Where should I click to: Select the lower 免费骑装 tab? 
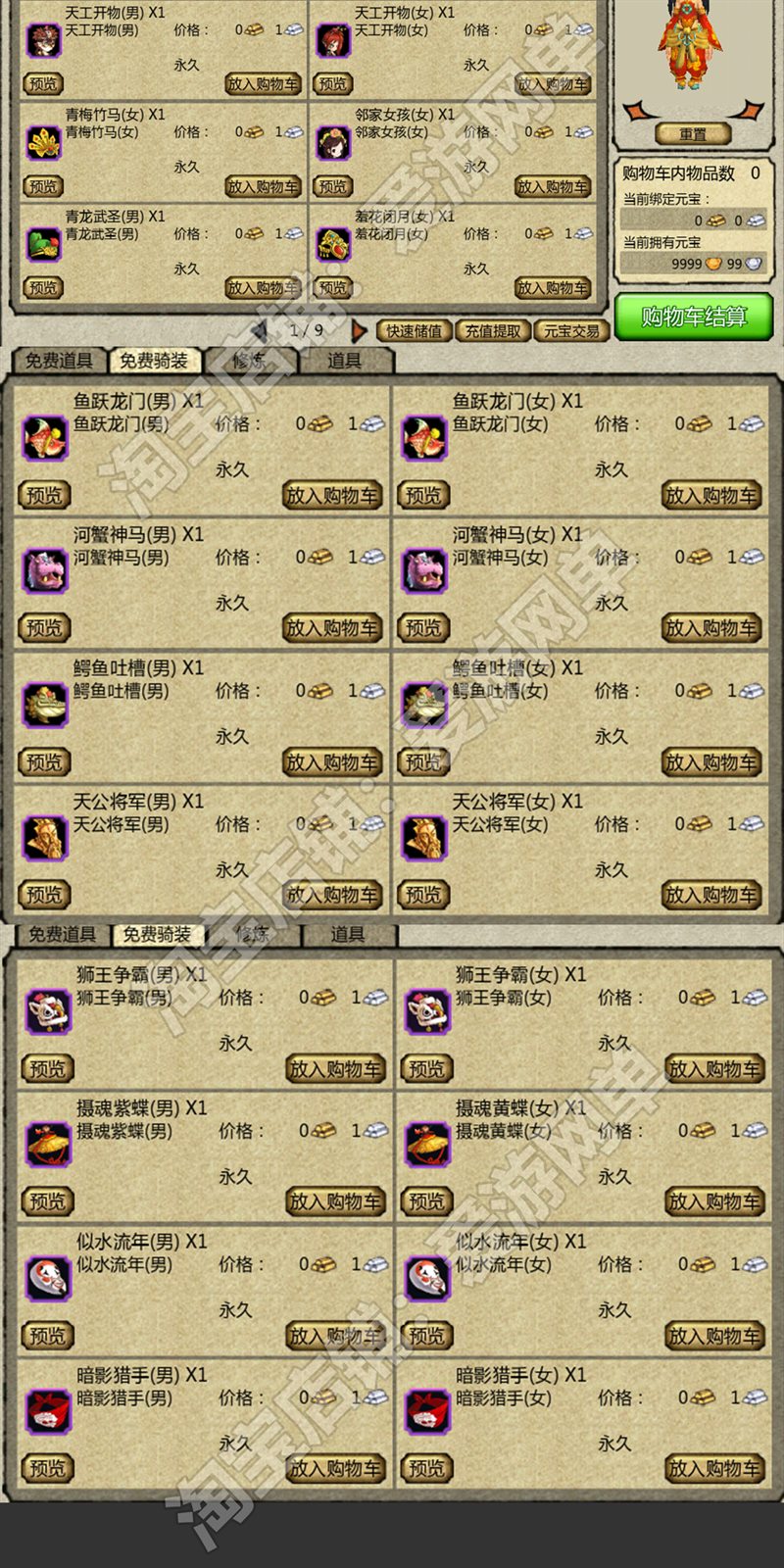coord(157,935)
